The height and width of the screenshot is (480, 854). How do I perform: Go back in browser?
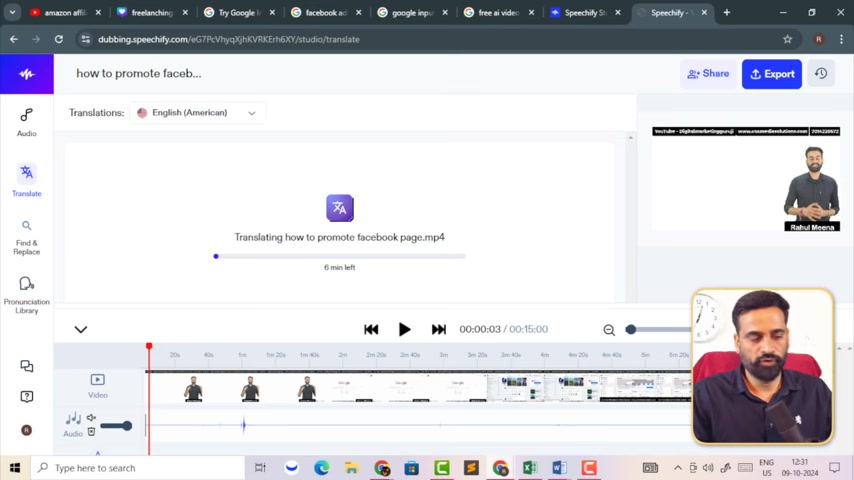tap(14, 39)
